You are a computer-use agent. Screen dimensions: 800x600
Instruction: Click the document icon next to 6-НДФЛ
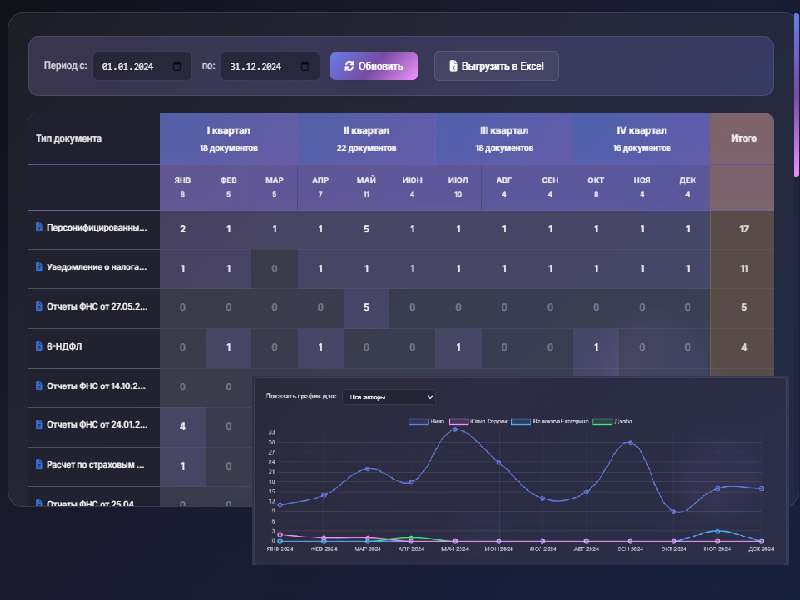point(39,346)
